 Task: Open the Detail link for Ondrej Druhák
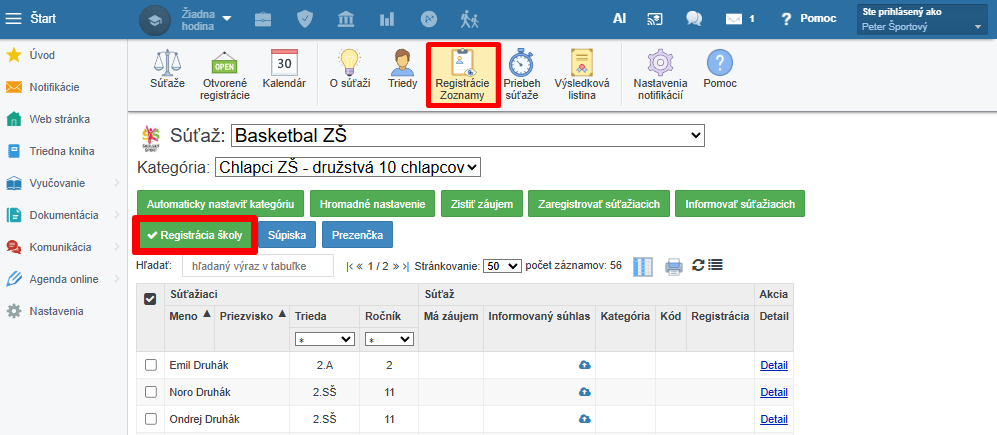(774, 420)
